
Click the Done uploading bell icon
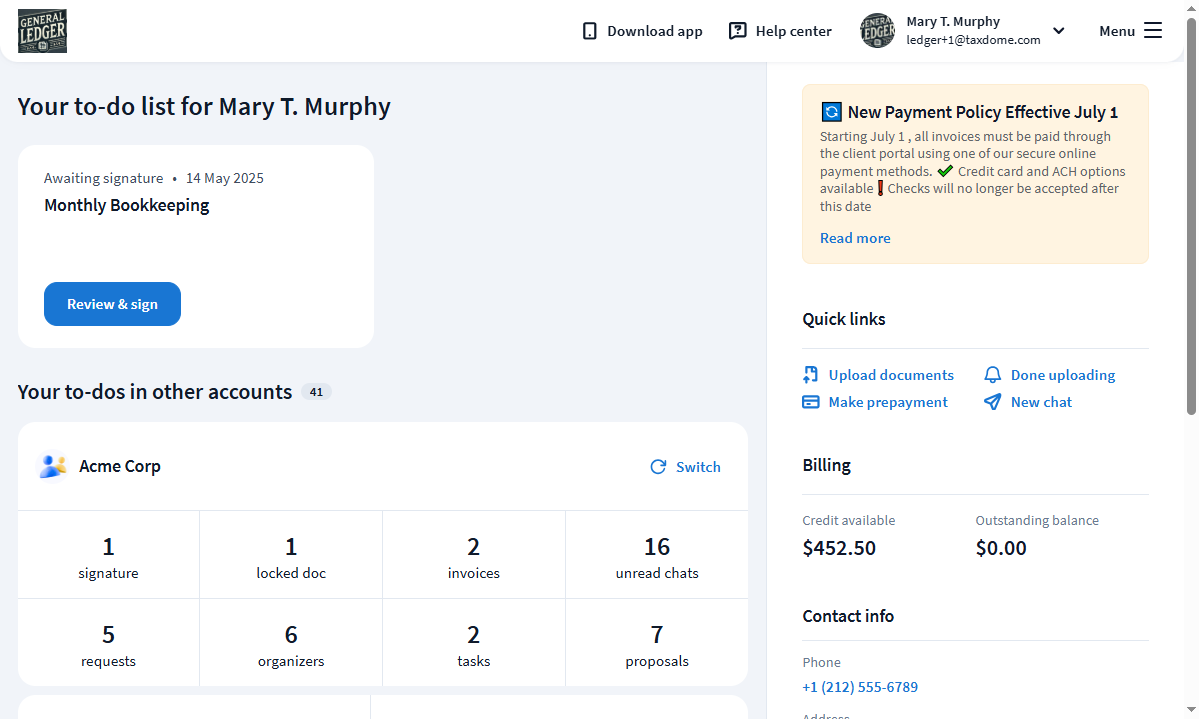(x=992, y=375)
